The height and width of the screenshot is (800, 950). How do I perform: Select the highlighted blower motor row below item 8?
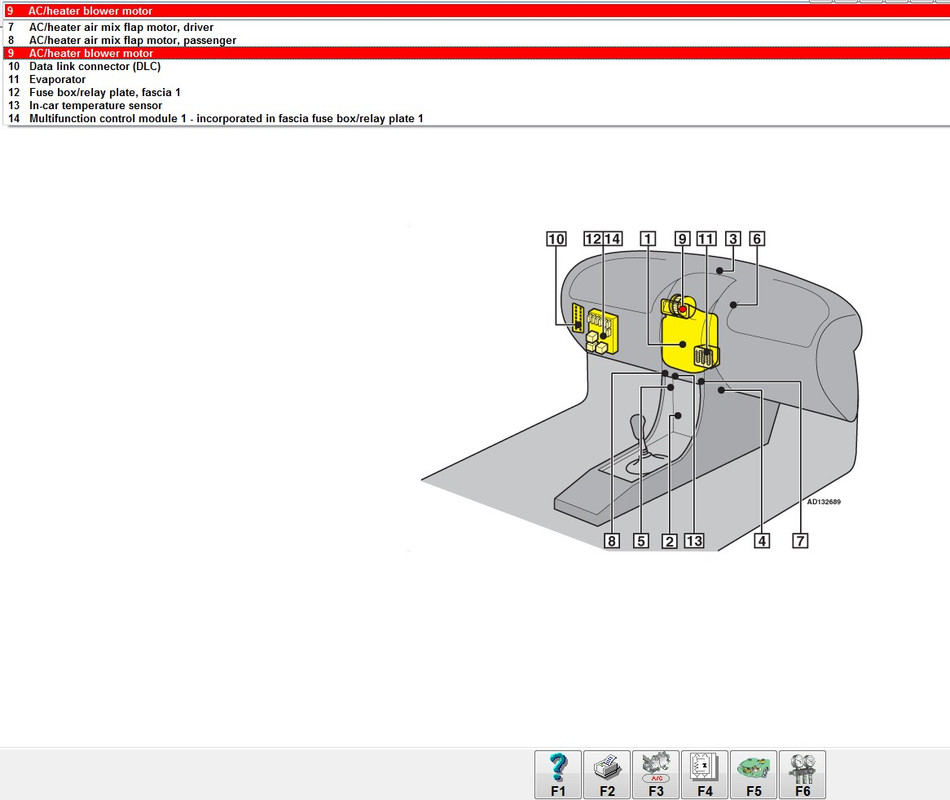point(475,53)
